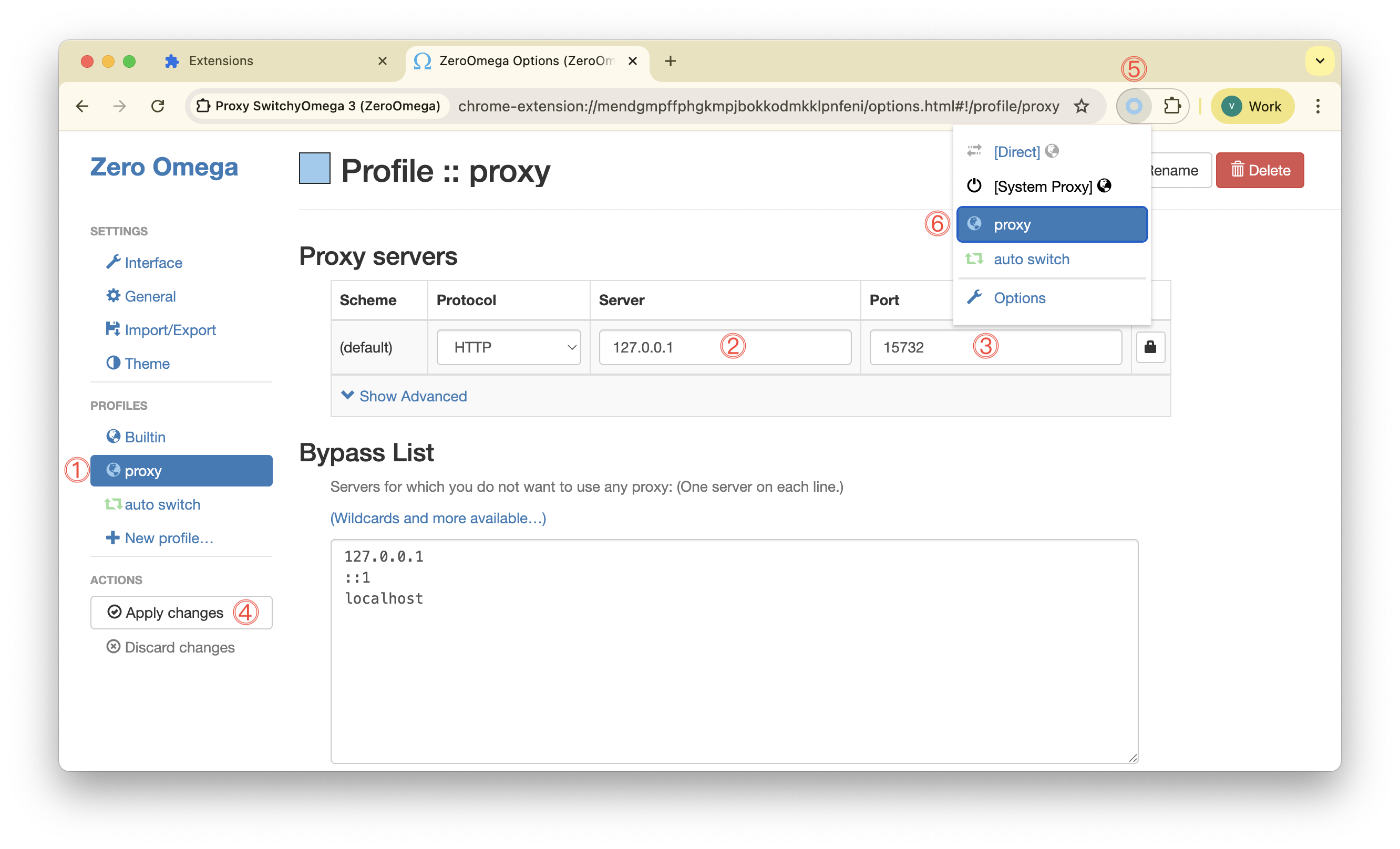Click the Server field showing 127.0.0.1

[x=725, y=347]
